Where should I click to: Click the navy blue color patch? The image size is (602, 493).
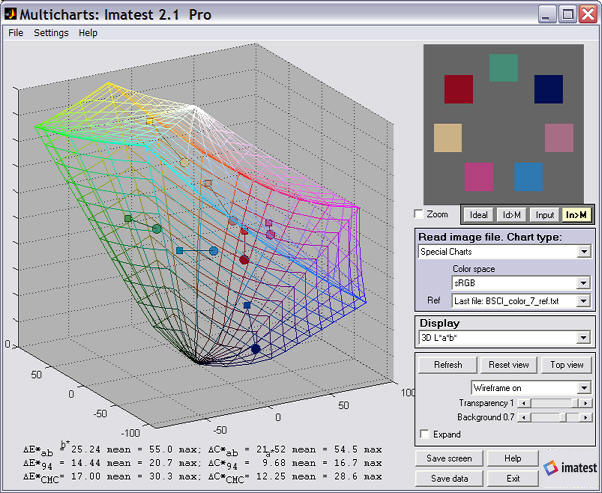549,89
